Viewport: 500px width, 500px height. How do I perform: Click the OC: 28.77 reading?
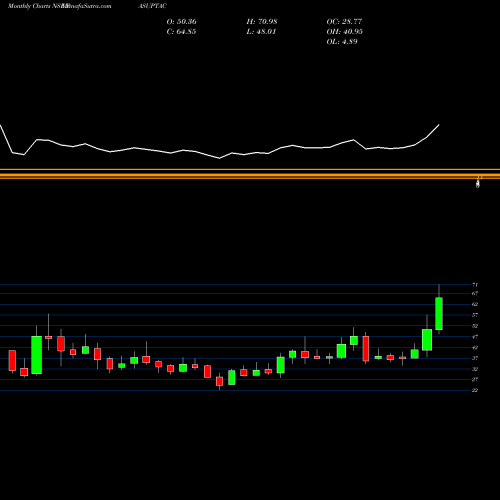tap(344, 22)
